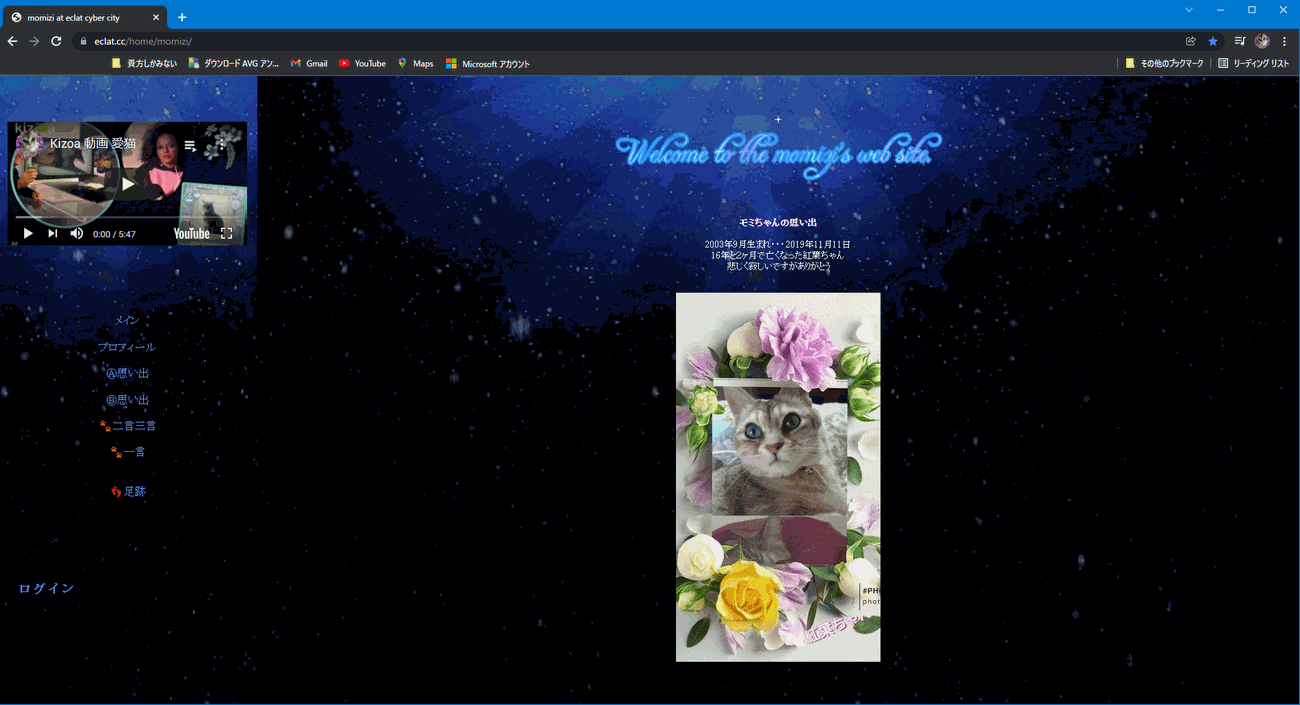Enter fullscreen on the video player
The height and width of the screenshot is (705, 1300).
(x=226, y=233)
